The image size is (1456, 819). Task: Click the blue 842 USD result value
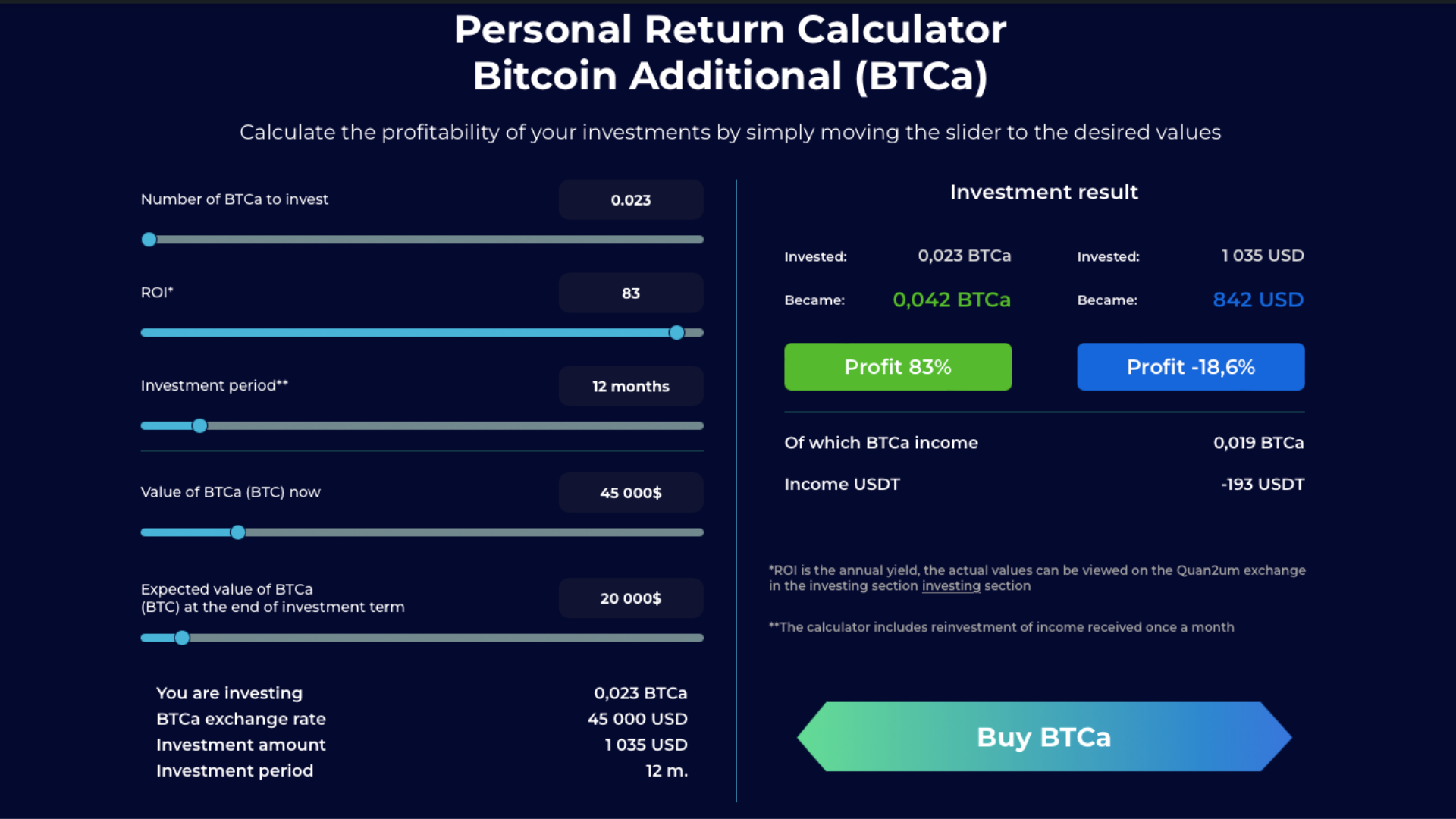pos(1257,300)
